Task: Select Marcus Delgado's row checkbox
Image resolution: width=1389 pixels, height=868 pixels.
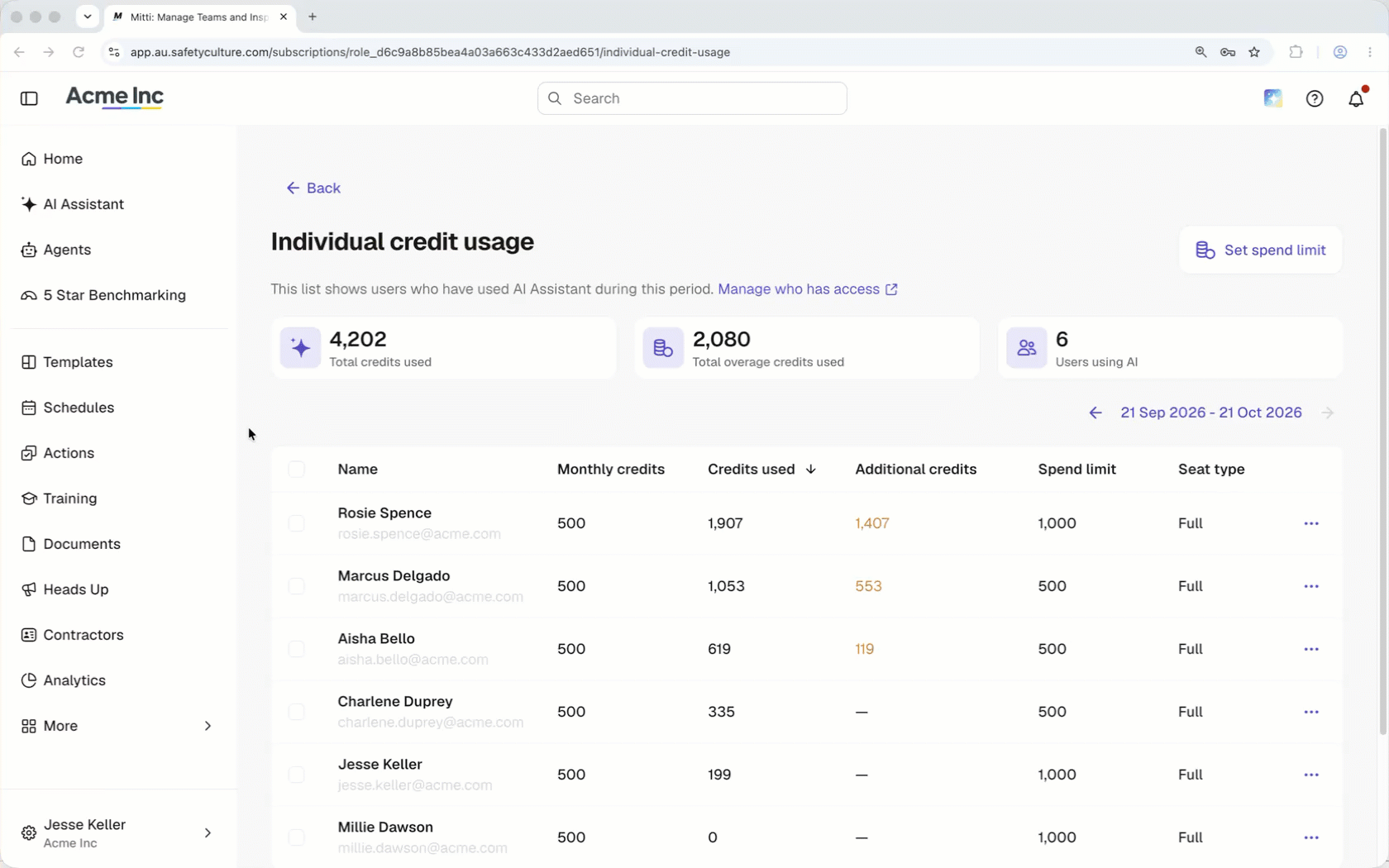Action: (x=296, y=586)
